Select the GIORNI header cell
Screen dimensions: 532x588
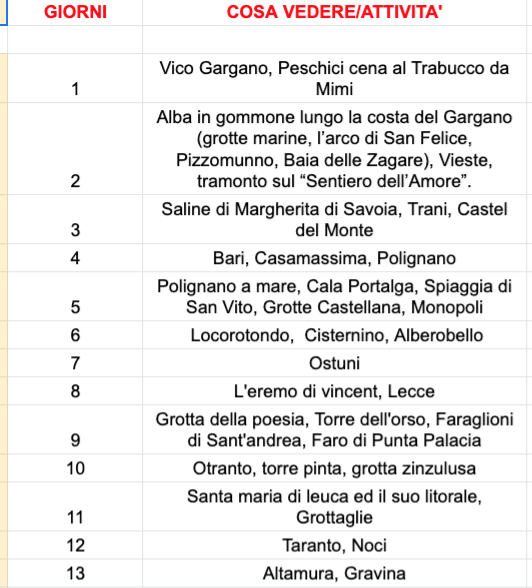(75, 12)
